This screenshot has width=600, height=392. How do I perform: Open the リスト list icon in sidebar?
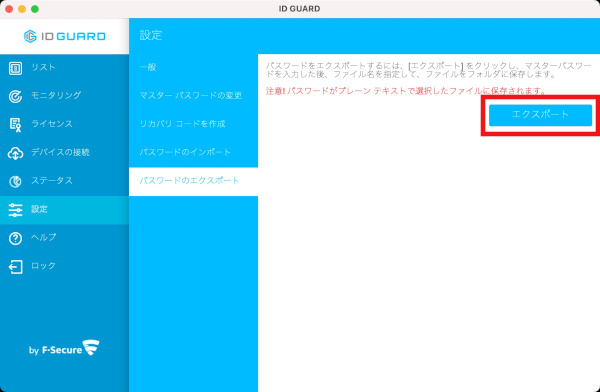15,68
